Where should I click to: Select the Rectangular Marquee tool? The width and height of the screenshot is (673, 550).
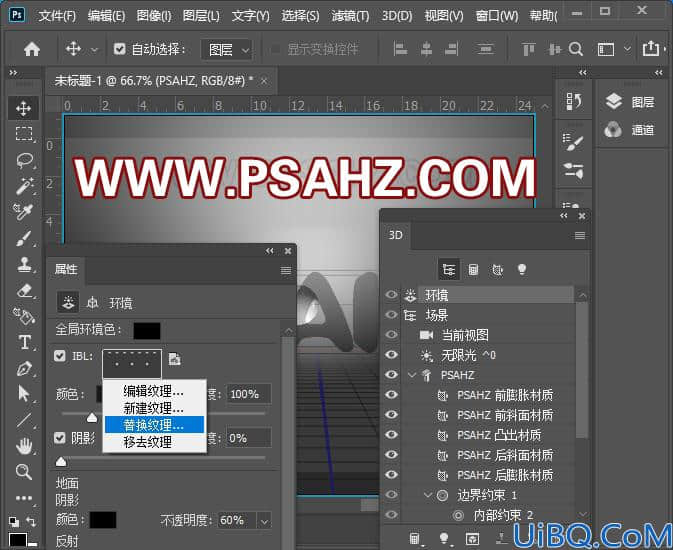(x=24, y=134)
